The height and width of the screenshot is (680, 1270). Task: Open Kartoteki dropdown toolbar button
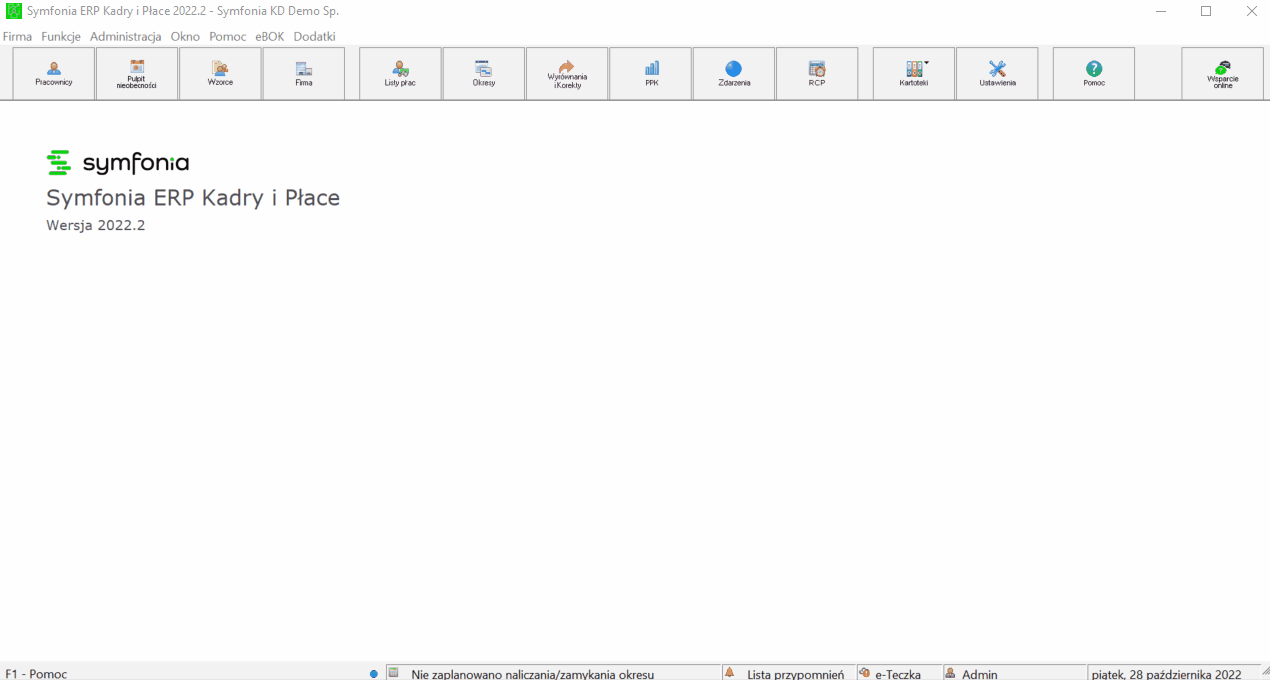tap(914, 73)
